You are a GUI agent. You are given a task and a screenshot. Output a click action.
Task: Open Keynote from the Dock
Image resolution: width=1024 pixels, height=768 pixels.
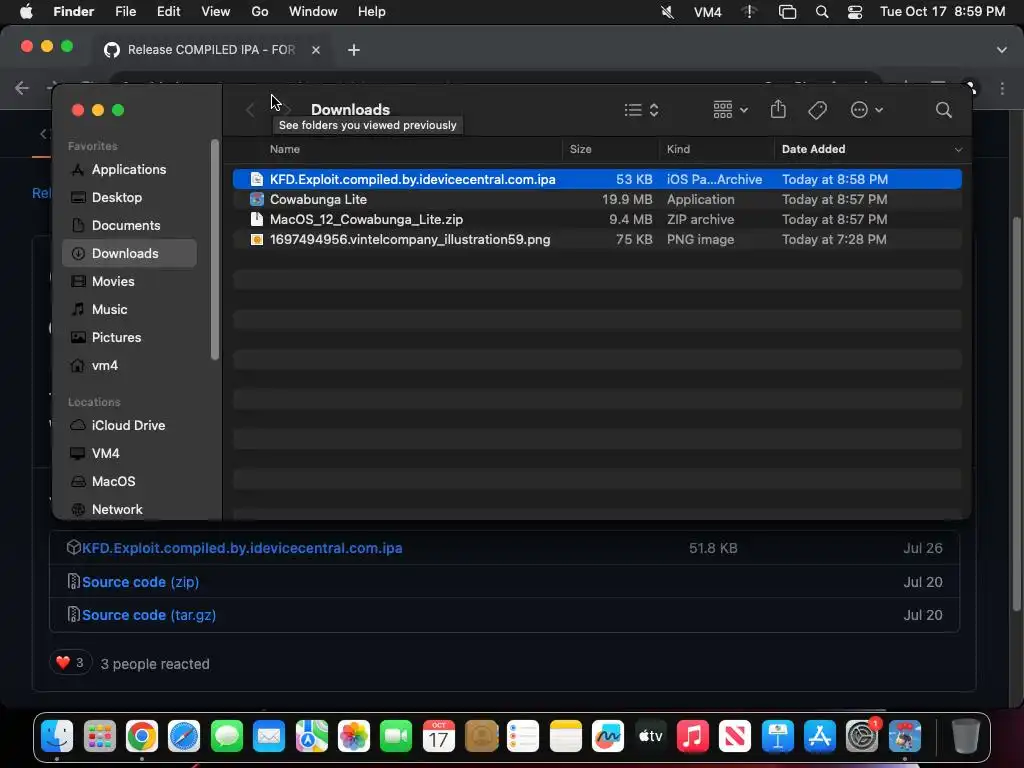tap(777, 736)
